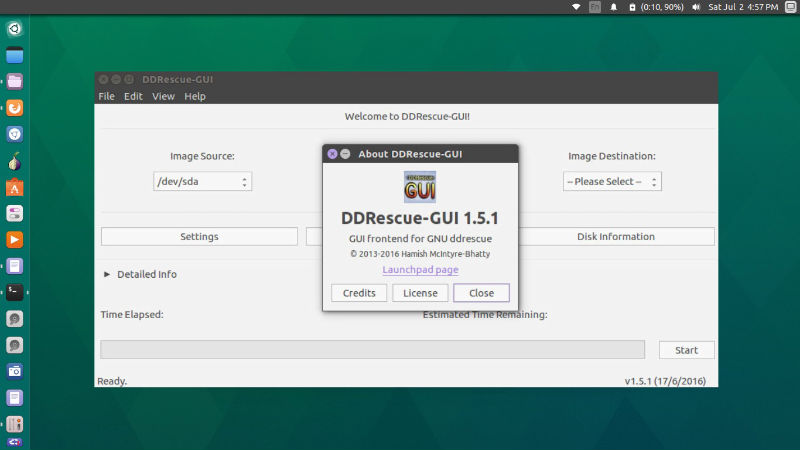Click the battery status text (0:10, 90%)
Viewport: 800px width, 450px height.
(662, 7)
